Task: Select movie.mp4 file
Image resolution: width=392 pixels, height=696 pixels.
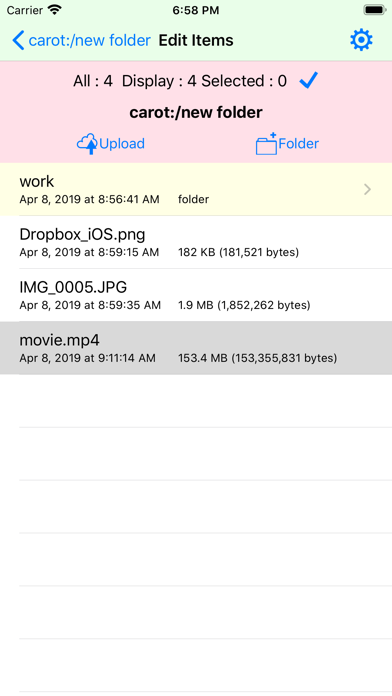Action: pyautogui.click(x=196, y=348)
